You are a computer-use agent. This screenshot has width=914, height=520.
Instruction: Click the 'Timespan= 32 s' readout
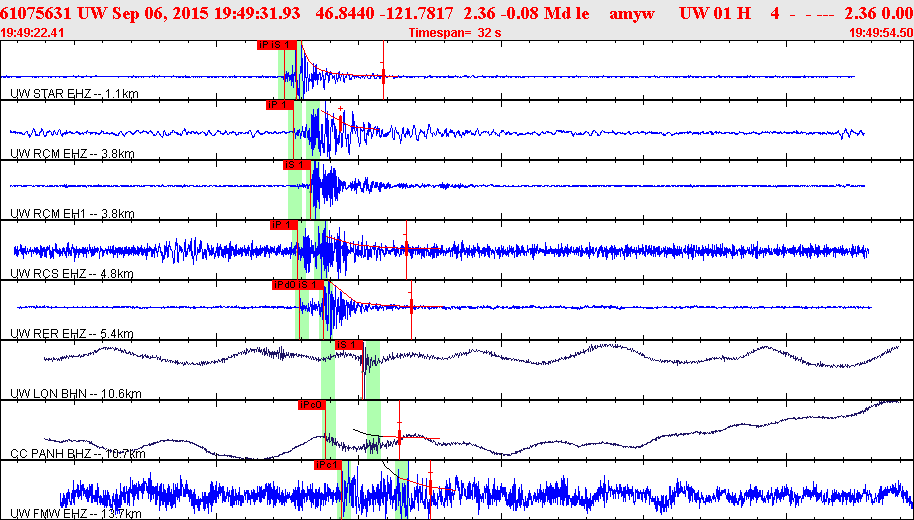455,33
